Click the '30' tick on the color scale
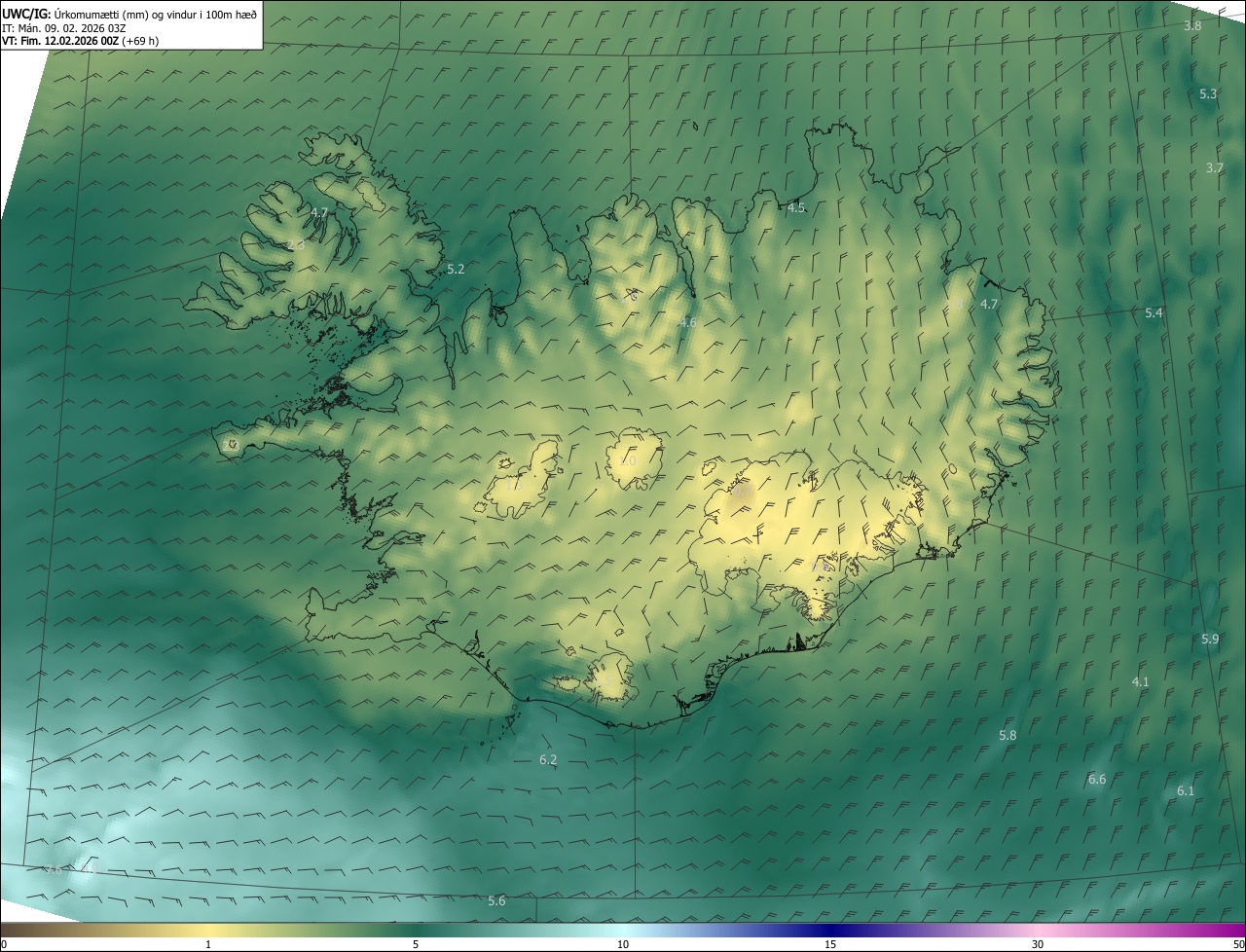The width and height of the screenshot is (1246, 952). [x=1038, y=944]
